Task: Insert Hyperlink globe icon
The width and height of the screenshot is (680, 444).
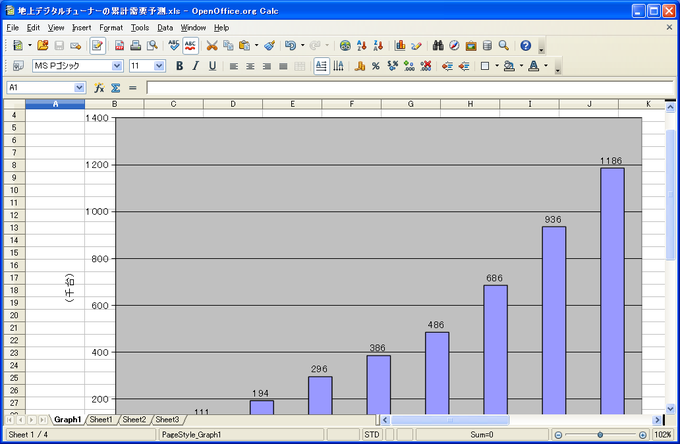Action: 345,45
